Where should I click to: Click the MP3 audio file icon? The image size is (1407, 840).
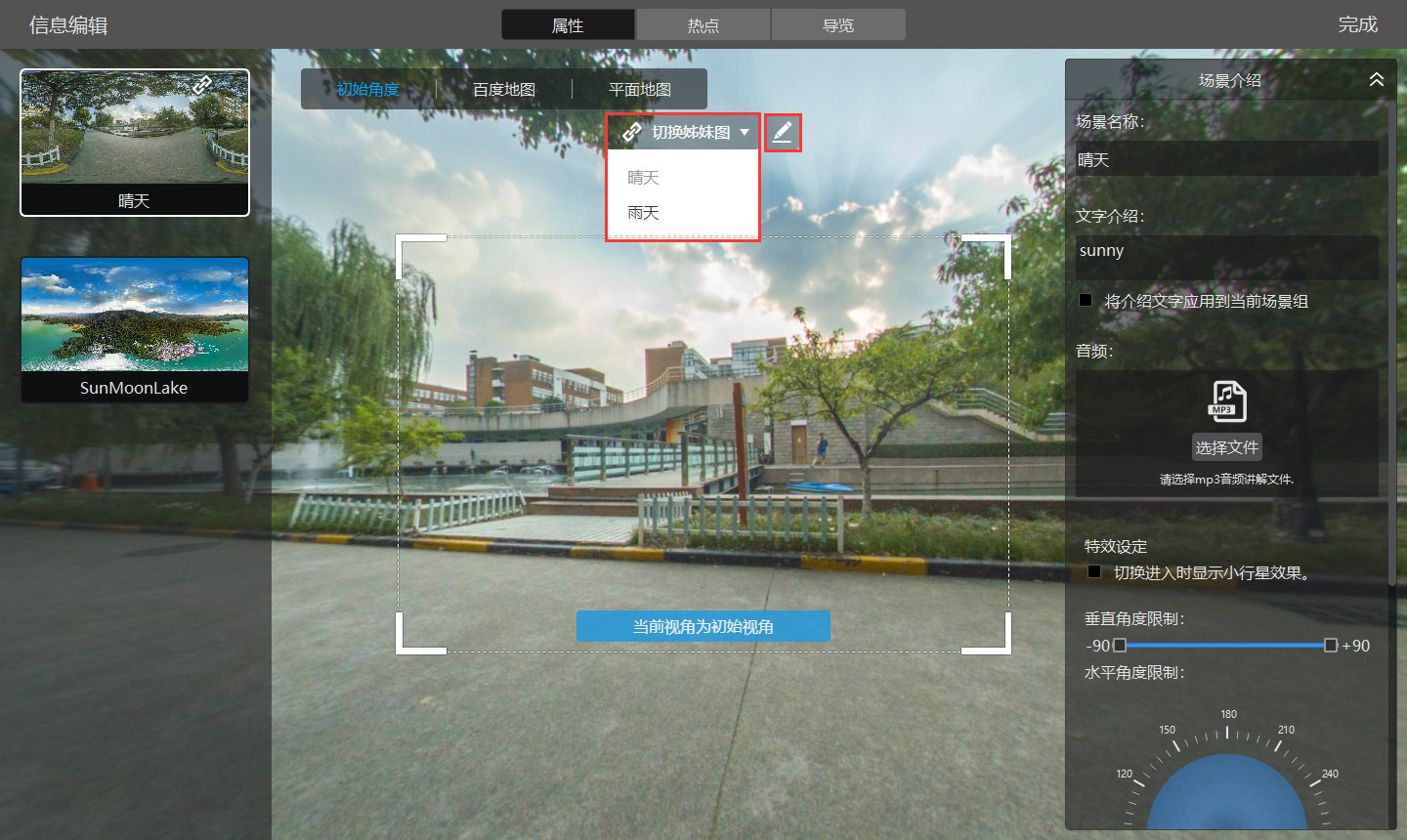pos(1227,401)
